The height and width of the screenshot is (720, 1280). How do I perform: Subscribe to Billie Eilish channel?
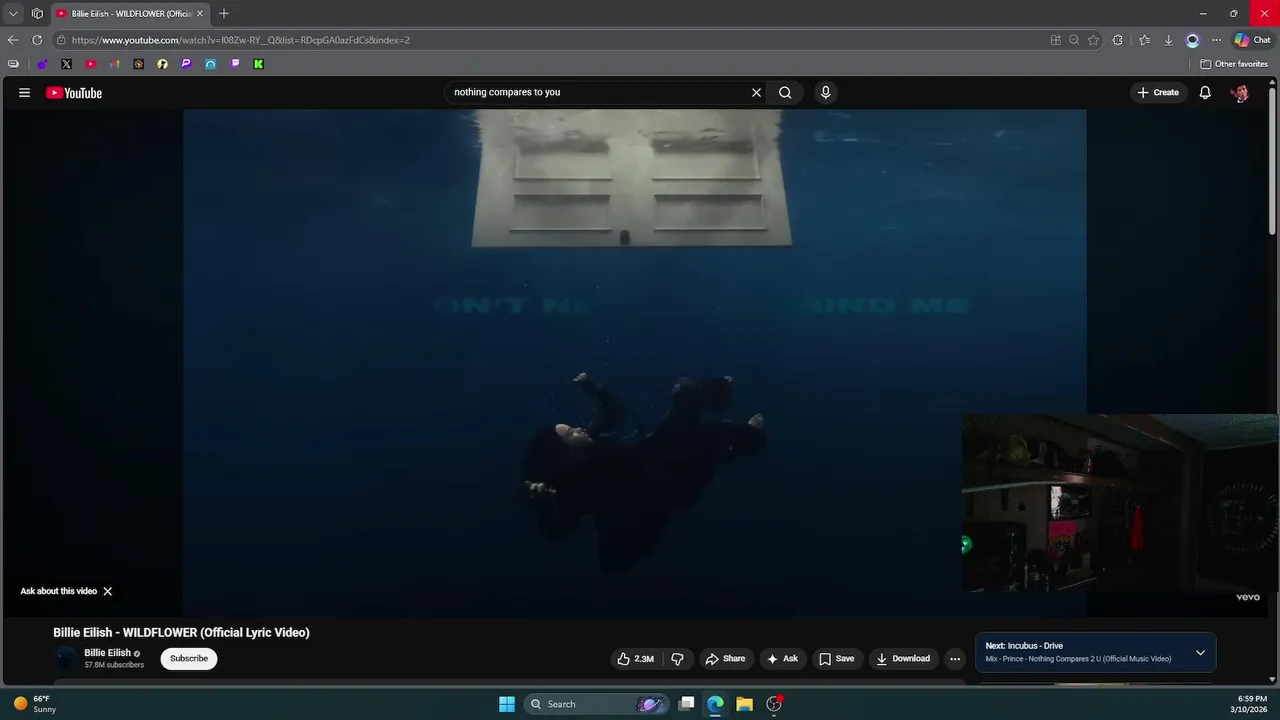point(189,658)
